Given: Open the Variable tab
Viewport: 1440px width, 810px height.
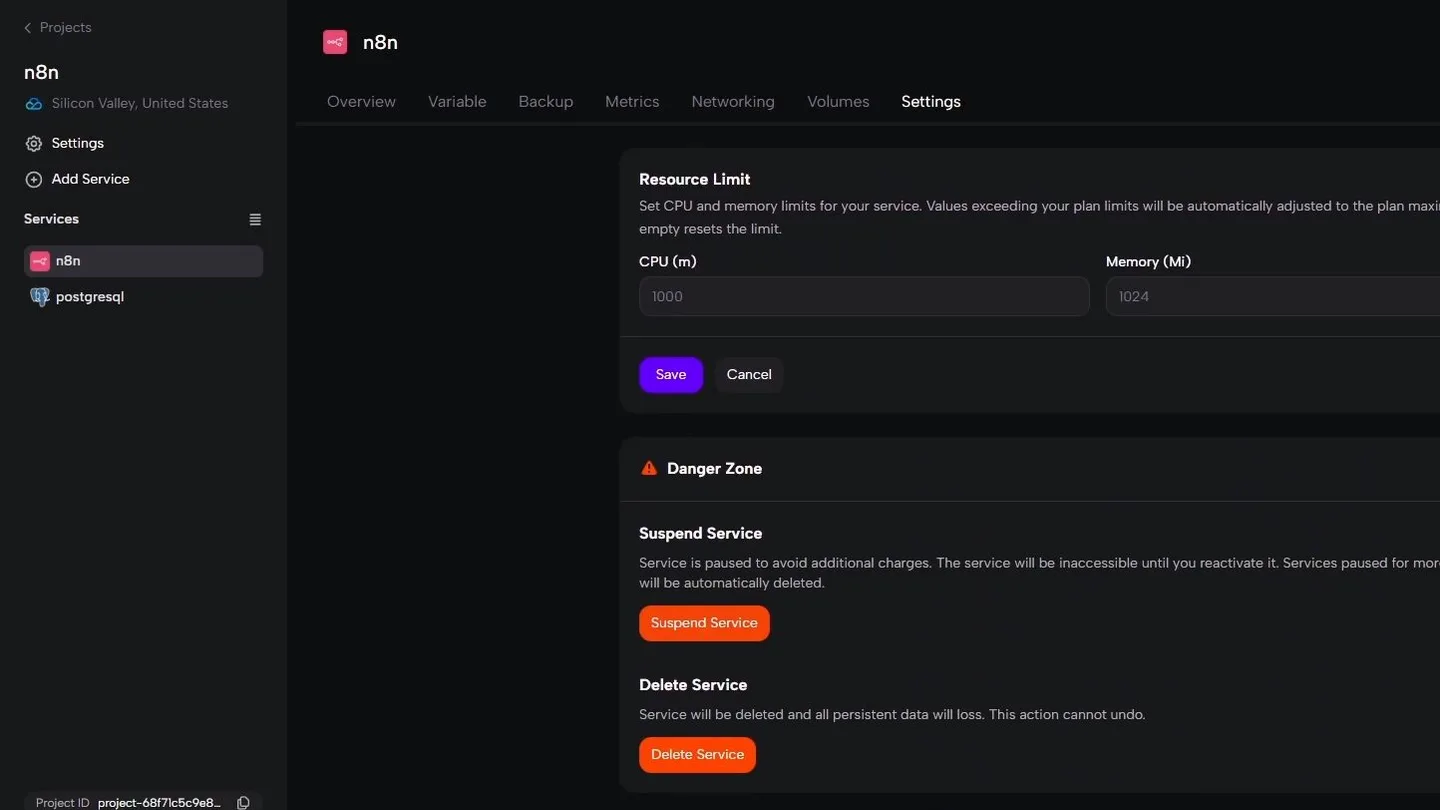Looking at the screenshot, I should 457,102.
